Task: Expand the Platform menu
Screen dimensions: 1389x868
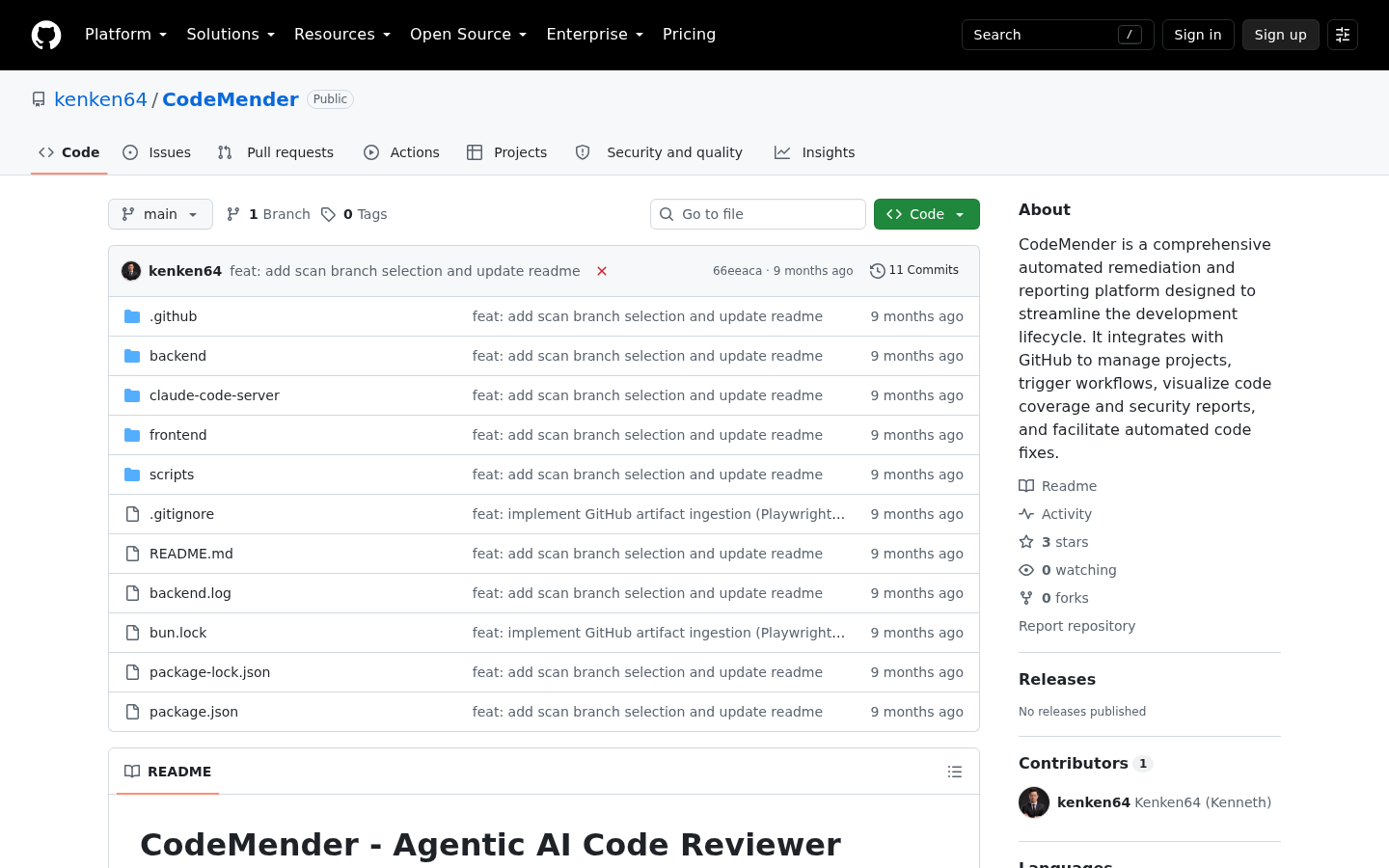Action: 126,35
